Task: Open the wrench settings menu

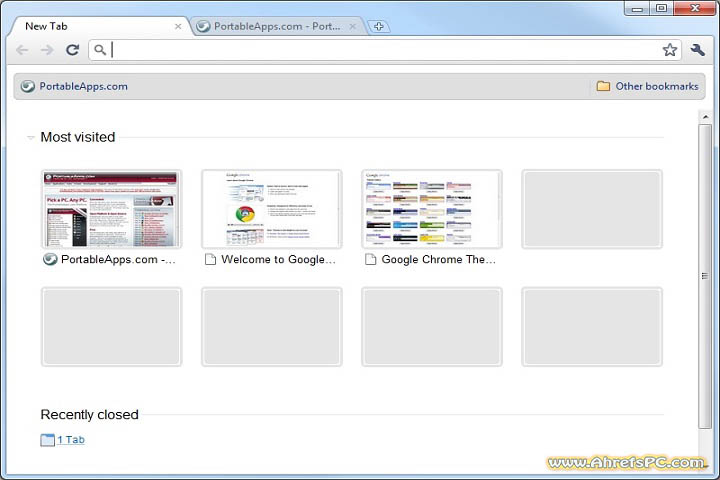Action: 698,50
